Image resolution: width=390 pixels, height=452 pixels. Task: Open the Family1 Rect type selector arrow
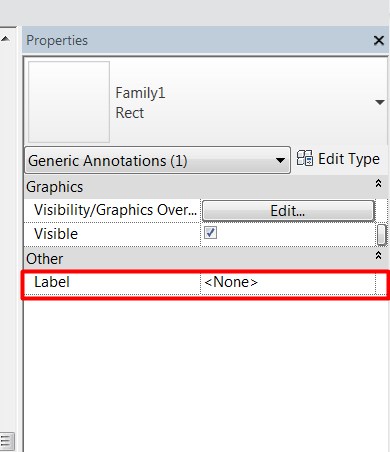coord(380,102)
